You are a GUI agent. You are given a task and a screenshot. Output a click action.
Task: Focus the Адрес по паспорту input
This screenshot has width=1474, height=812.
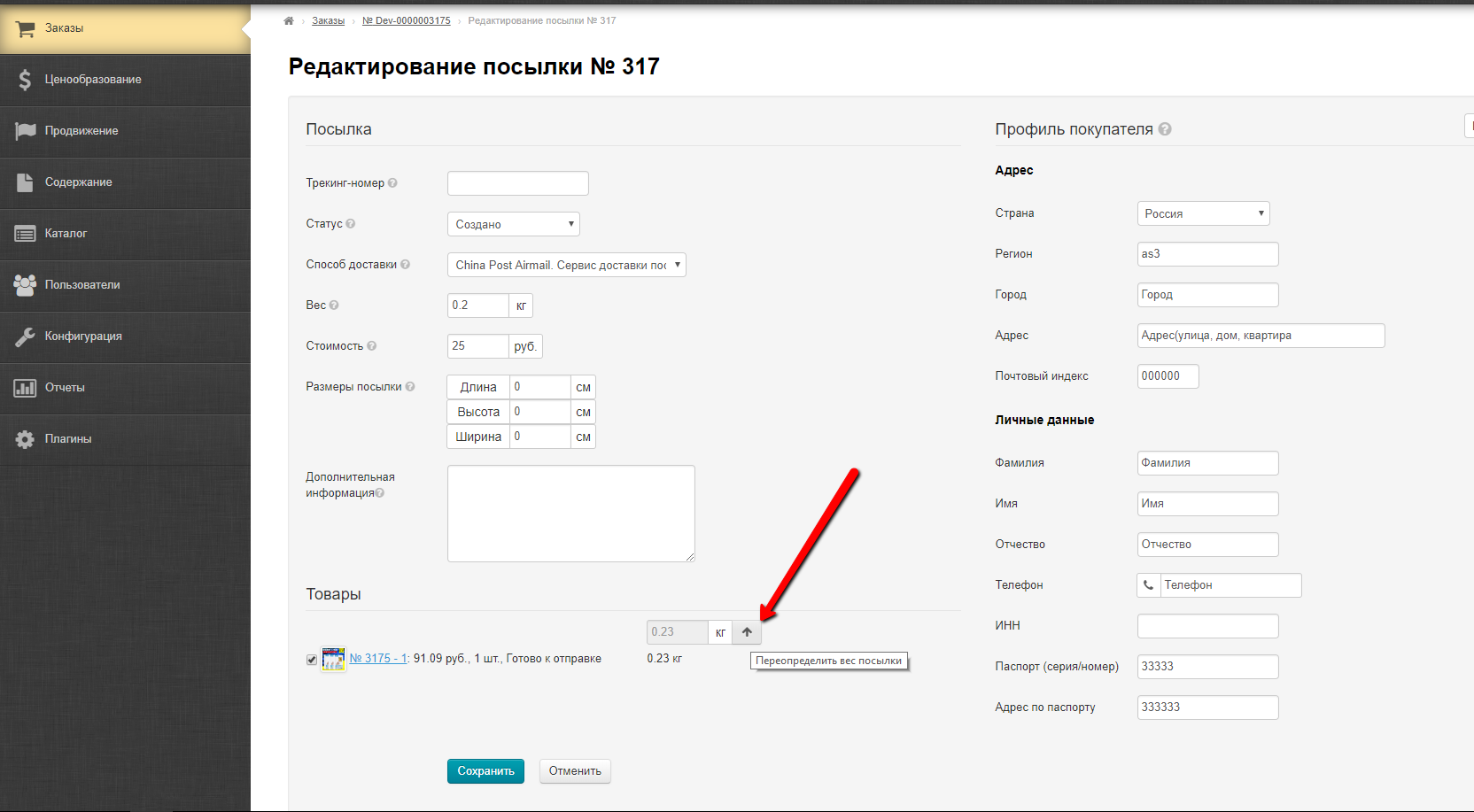1208,708
